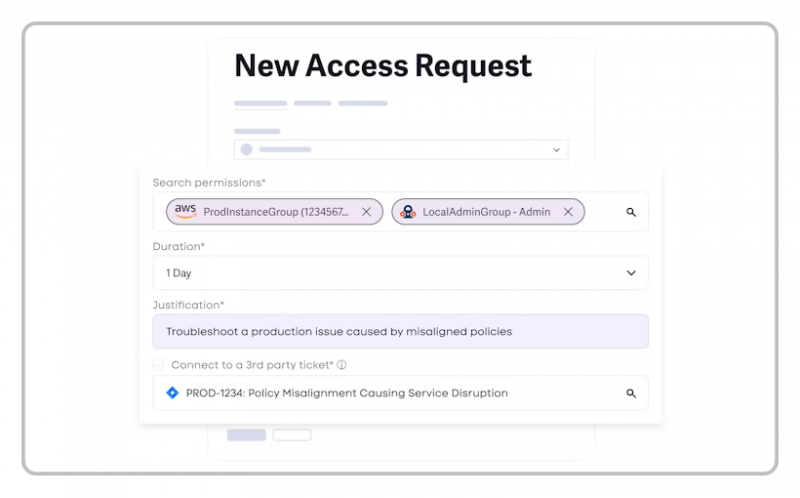Click the filled button at the form bottom
The height and width of the screenshot is (498, 800).
[x=246, y=435]
